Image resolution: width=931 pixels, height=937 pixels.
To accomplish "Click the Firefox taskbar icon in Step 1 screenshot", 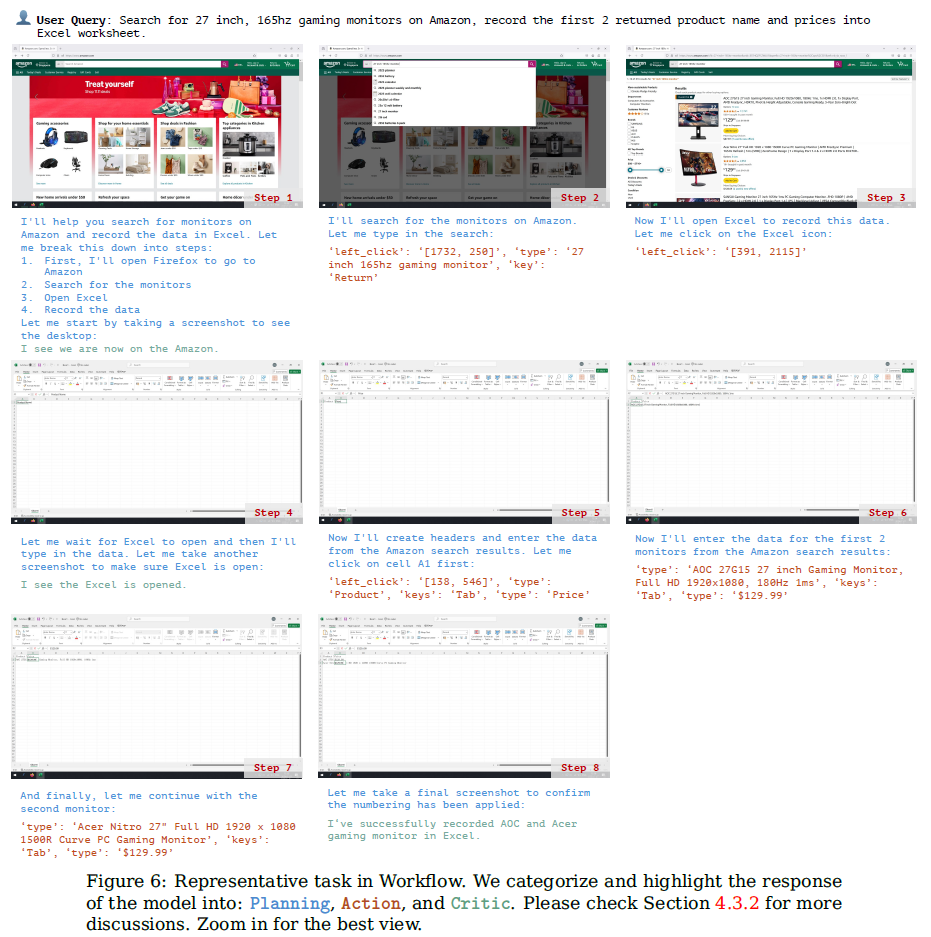I will point(33,204).
